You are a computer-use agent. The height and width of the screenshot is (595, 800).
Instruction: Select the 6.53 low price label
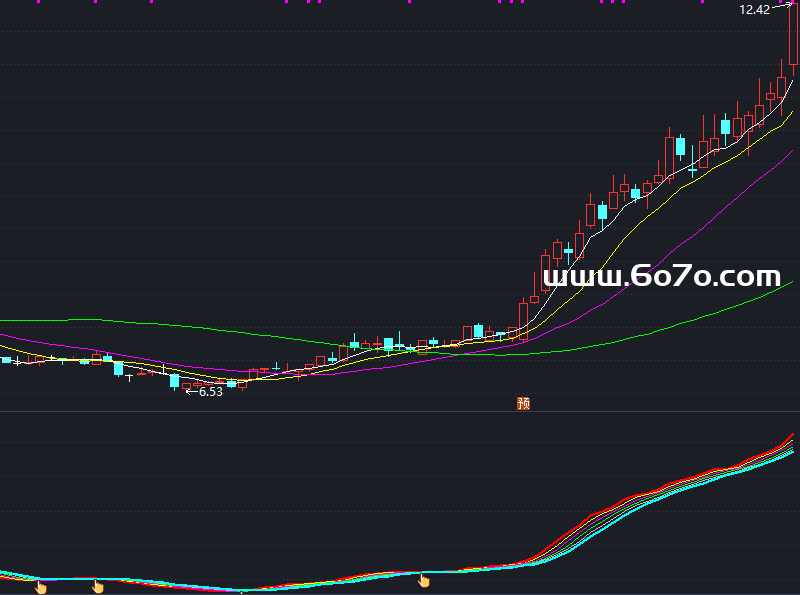211,392
